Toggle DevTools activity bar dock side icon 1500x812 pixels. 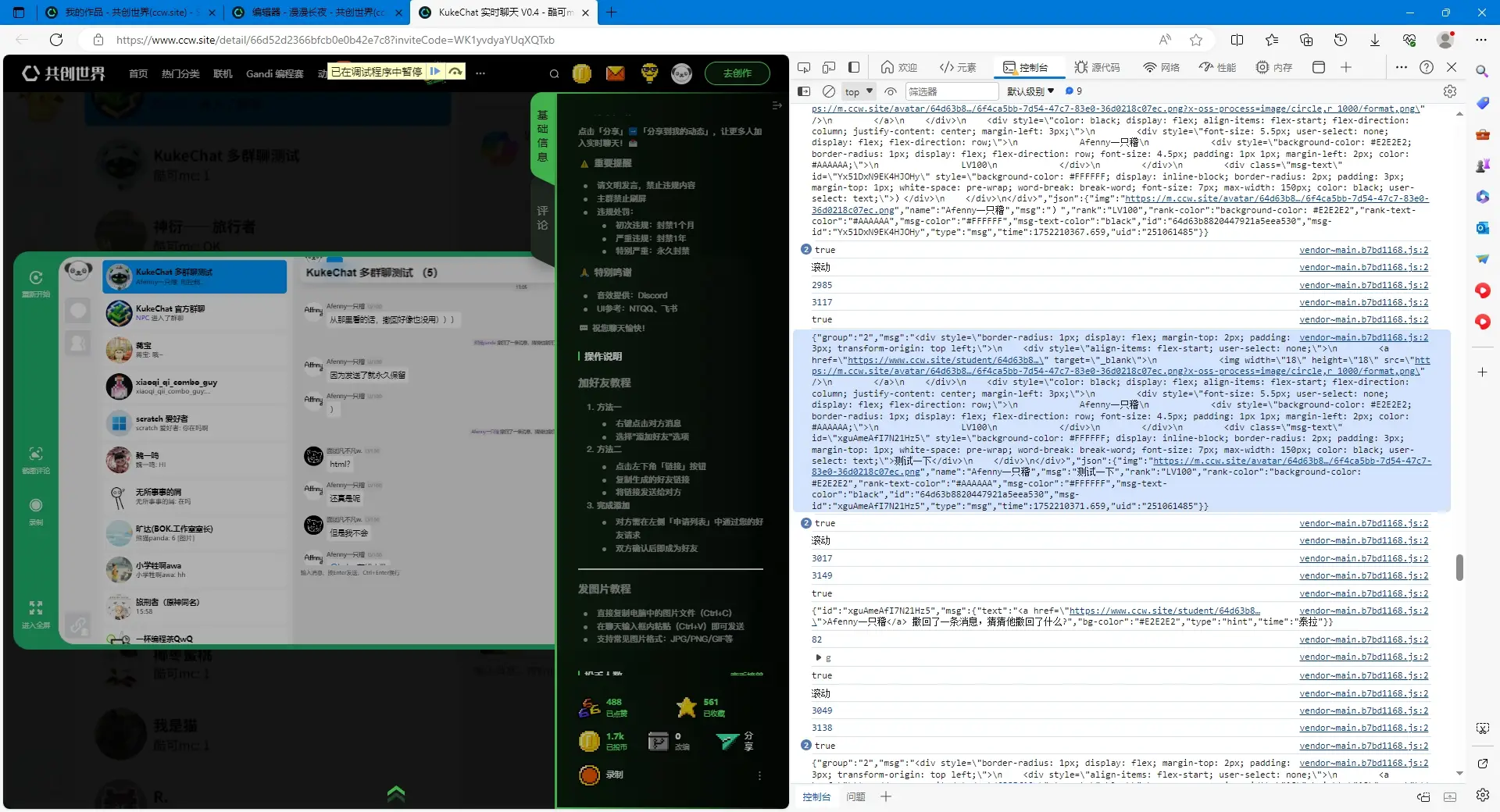pyautogui.click(x=854, y=67)
